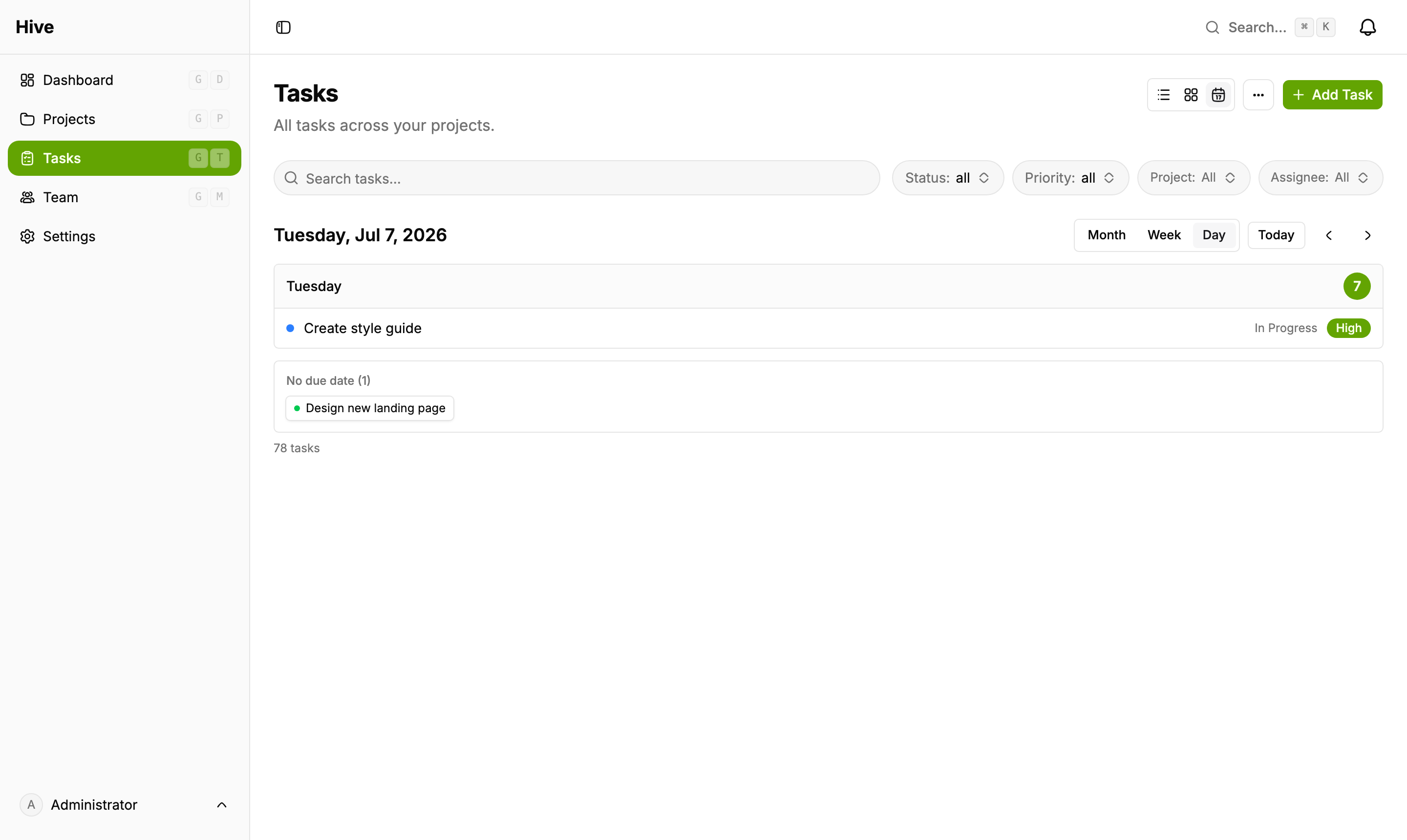Click the global search magnifier icon
The image size is (1407, 840).
[x=1212, y=27]
